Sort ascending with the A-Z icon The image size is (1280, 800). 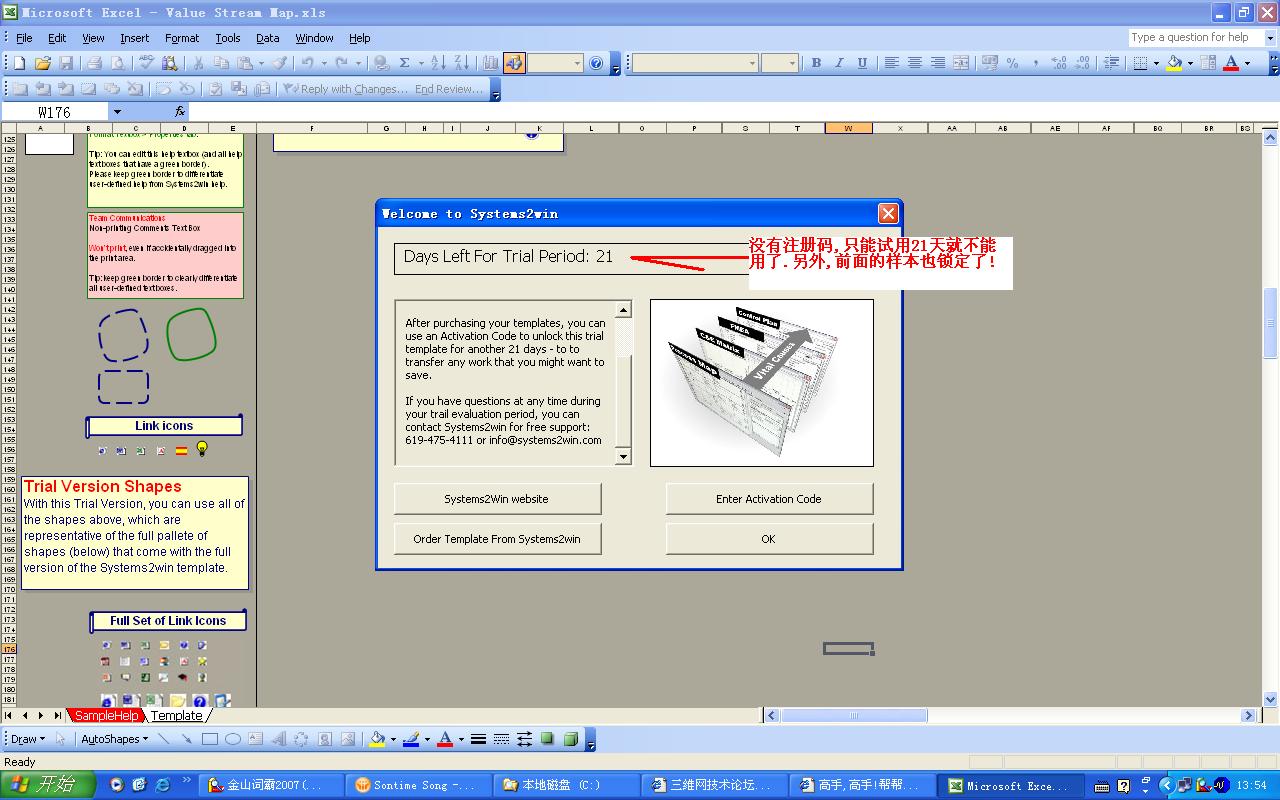[438, 63]
